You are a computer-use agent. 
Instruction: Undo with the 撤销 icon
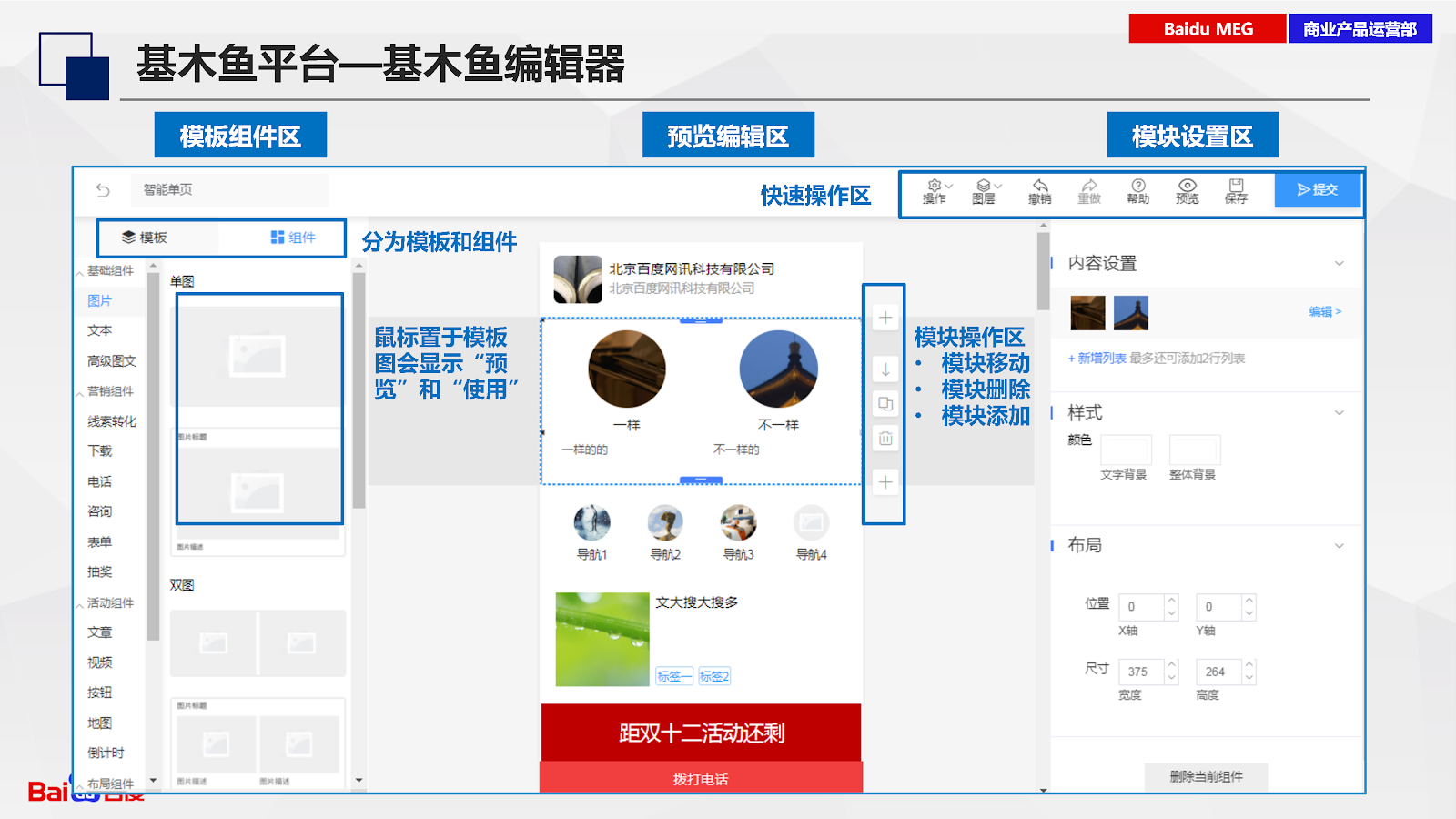1040,191
